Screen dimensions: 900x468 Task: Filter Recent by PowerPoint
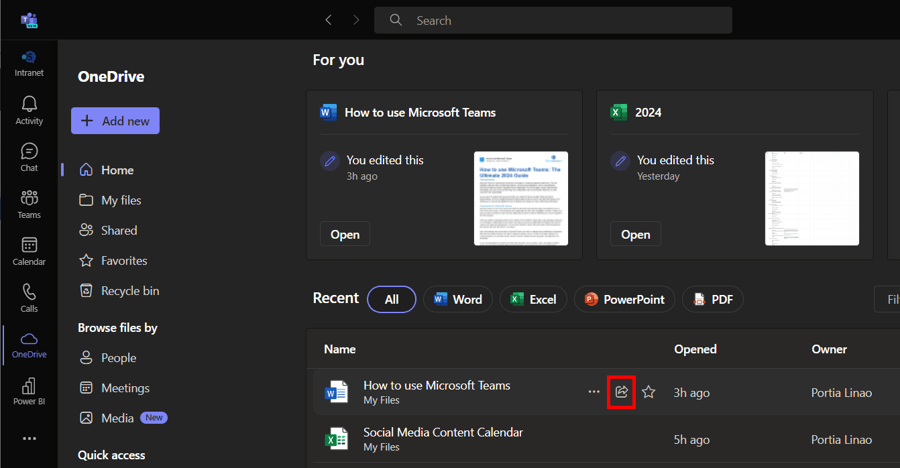click(x=624, y=299)
